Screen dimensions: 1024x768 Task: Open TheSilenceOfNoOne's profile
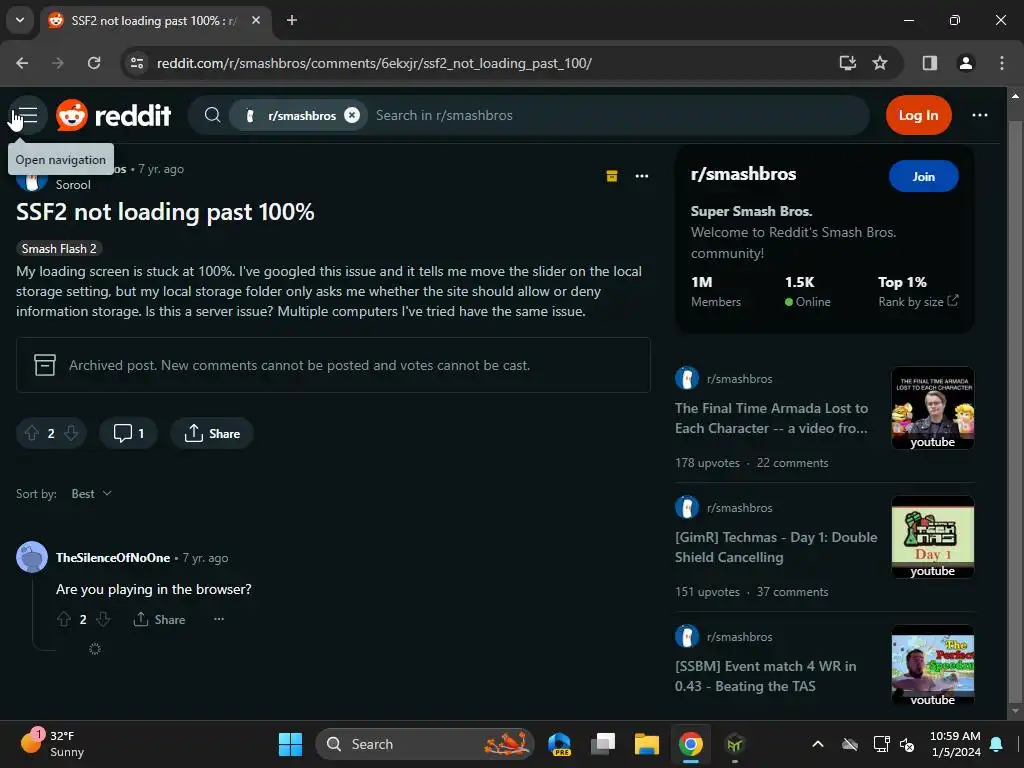[113, 558]
